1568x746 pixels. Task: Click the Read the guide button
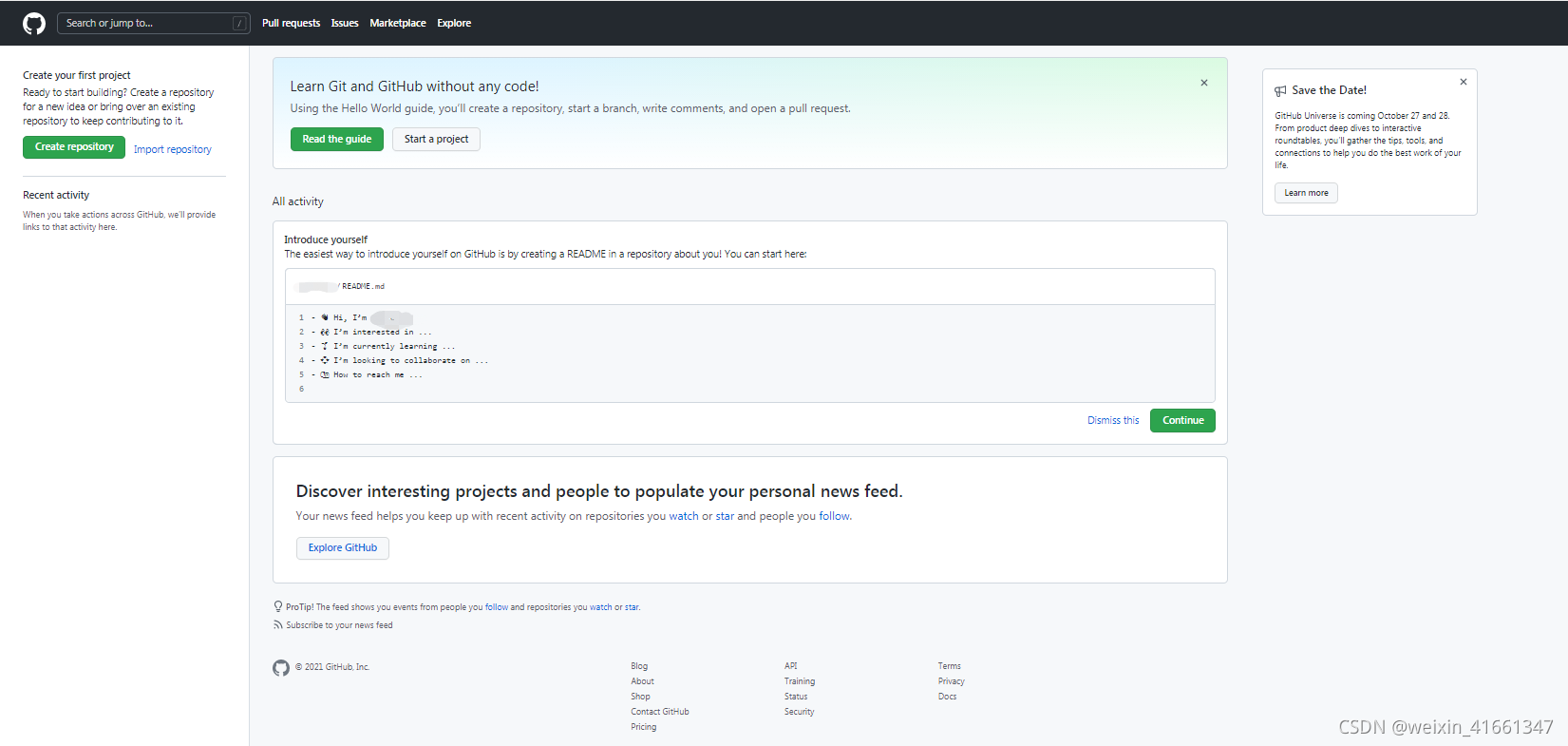[337, 140]
